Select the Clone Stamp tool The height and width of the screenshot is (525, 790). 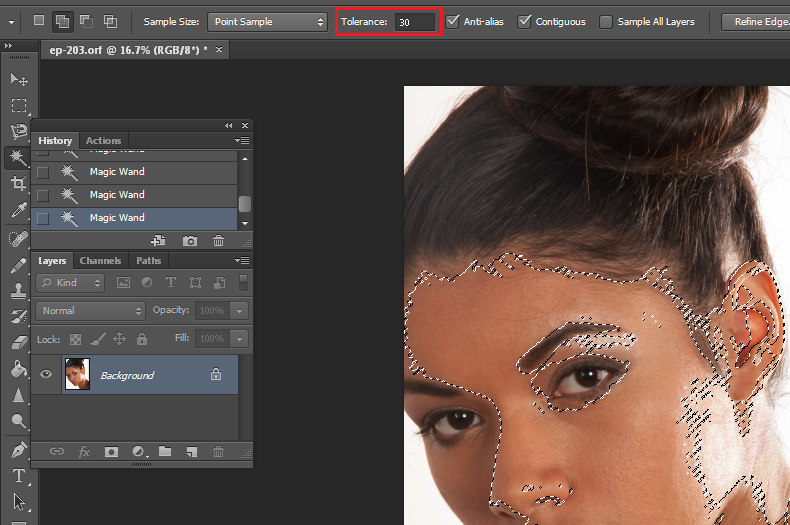point(19,291)
